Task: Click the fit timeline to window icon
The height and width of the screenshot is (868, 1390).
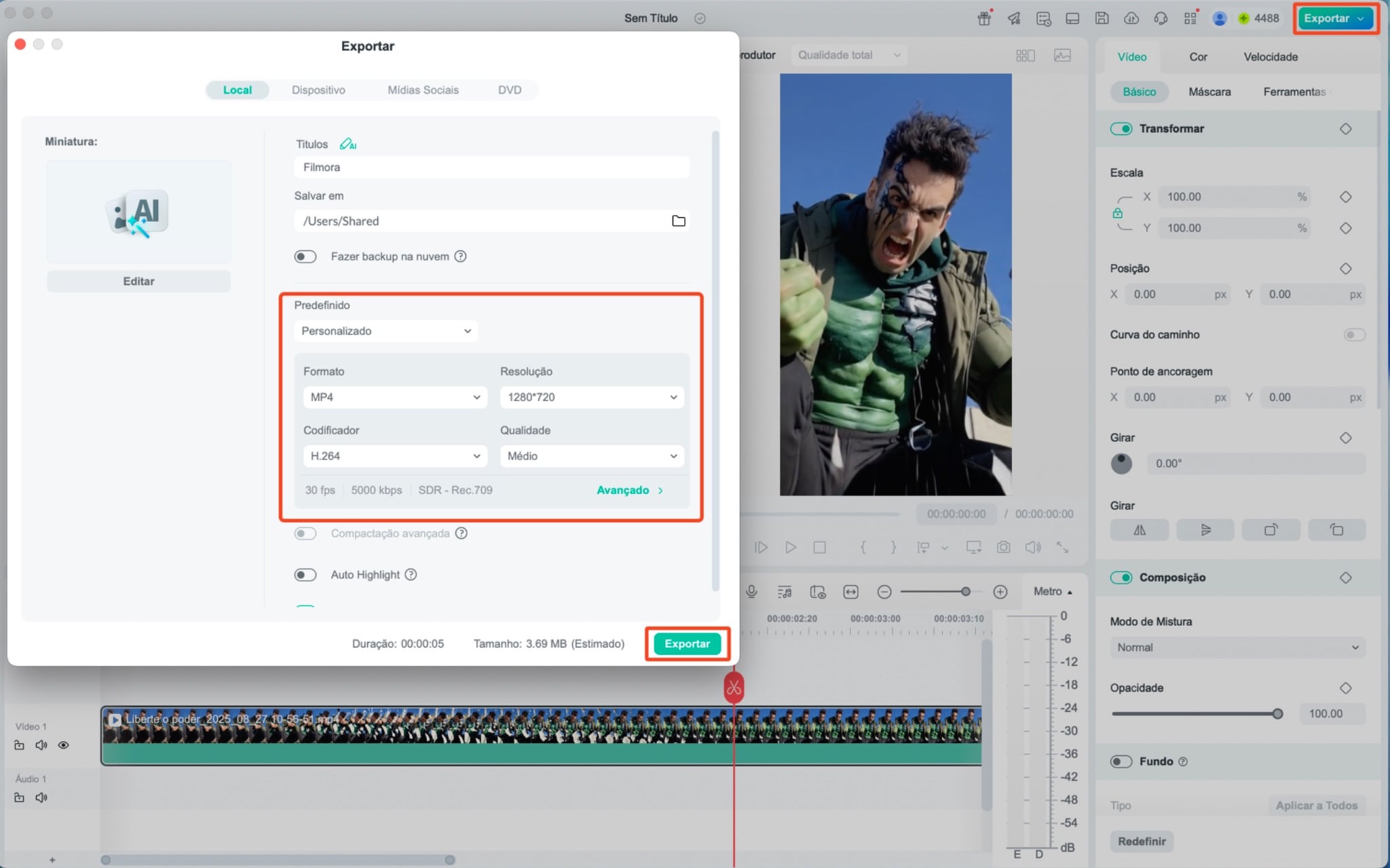Action: click(850, 592)
